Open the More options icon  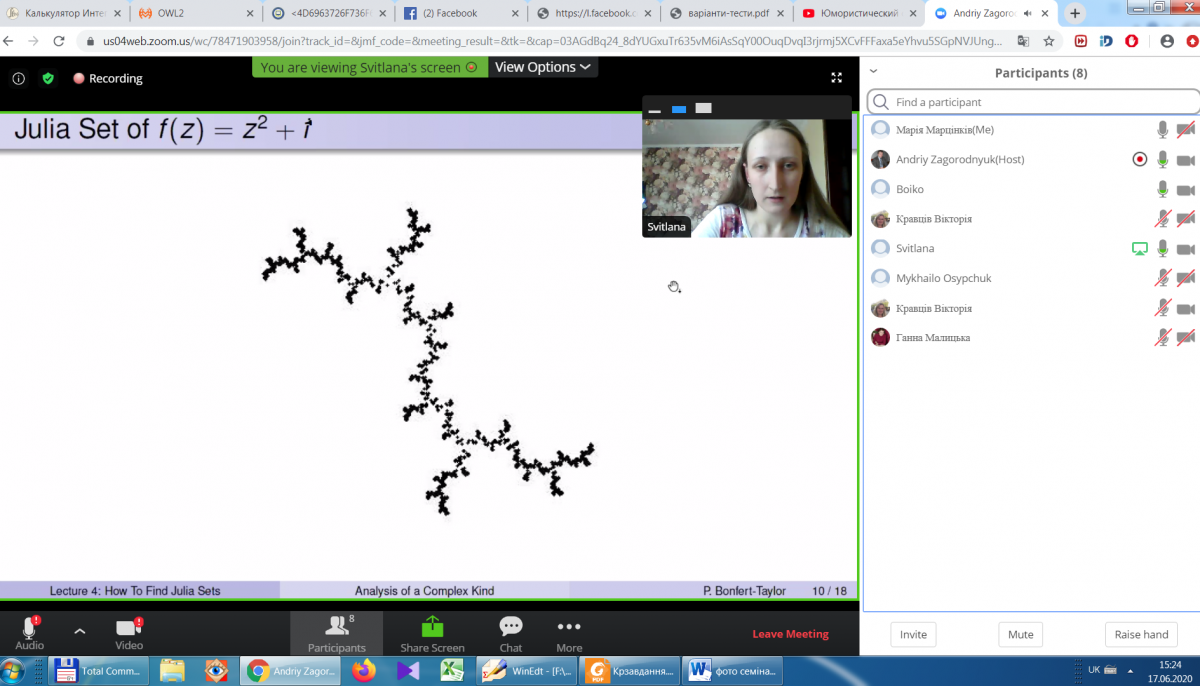pyautogui.click(x=569, y=627)
